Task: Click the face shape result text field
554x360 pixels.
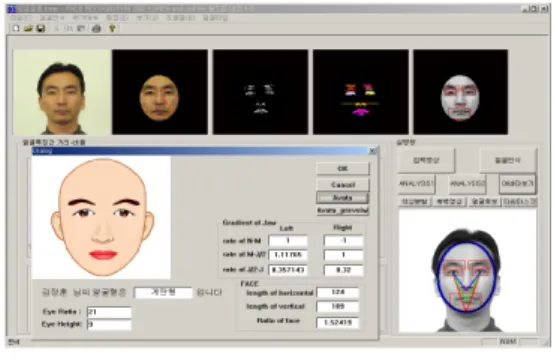Action: click(163, 293)
